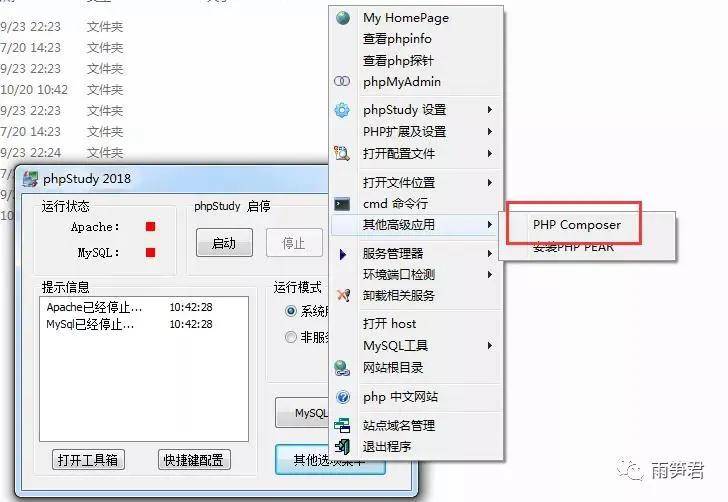
Task: Expand the PHP扩展及设置 submenu arrow
Action: pyautogui.click(x=490, y=132)
